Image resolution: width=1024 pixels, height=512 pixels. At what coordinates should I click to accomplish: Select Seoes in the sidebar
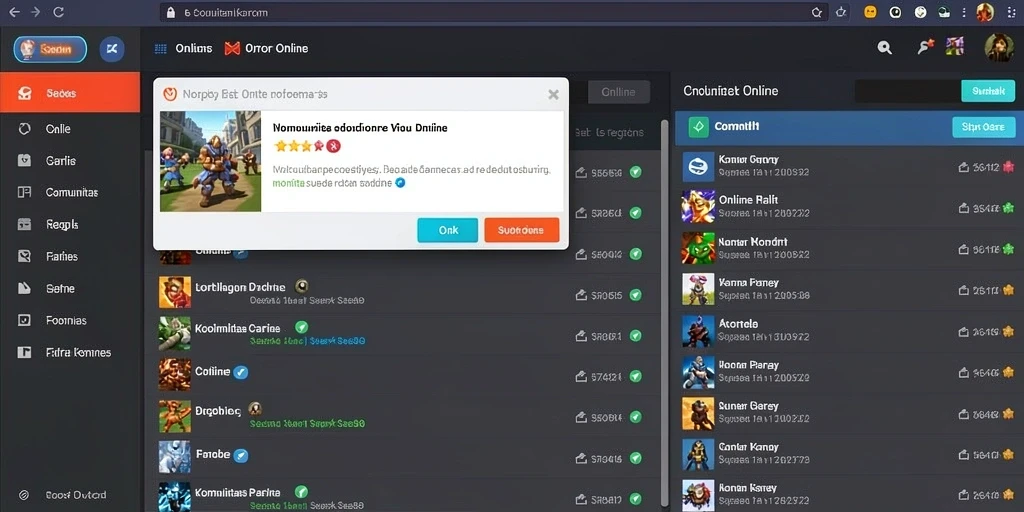[70, 93]
